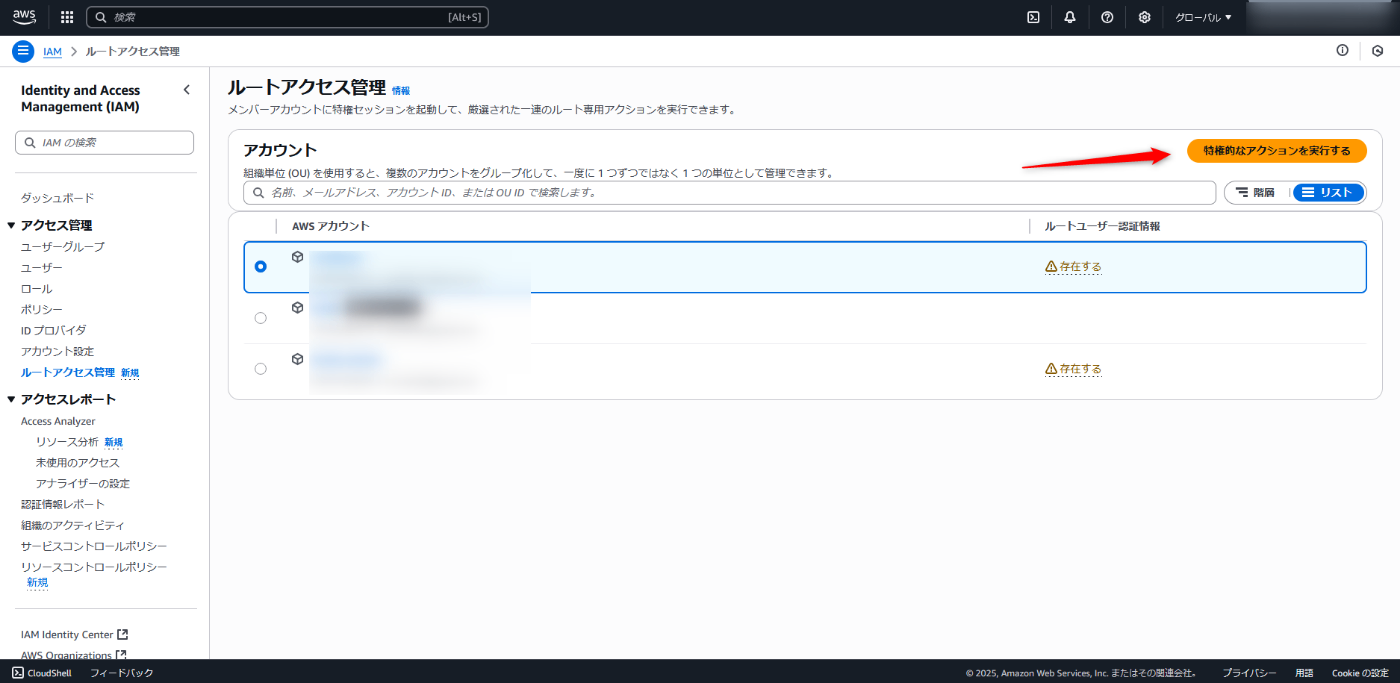
Task: Open AWS Organizations external link
Action: click(73, 655)
